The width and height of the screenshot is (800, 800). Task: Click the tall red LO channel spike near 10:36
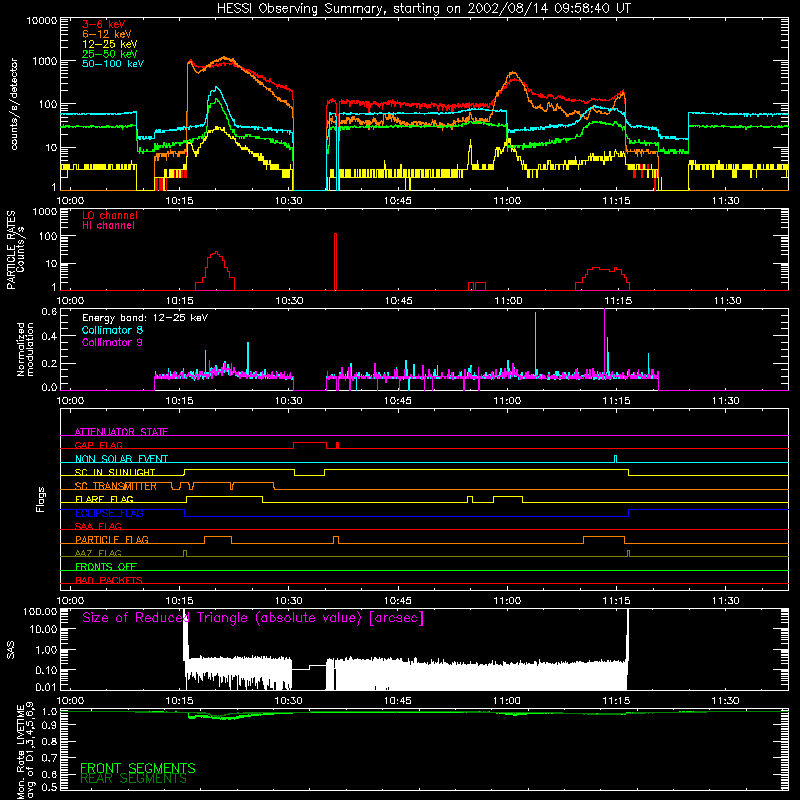(335, 261)
